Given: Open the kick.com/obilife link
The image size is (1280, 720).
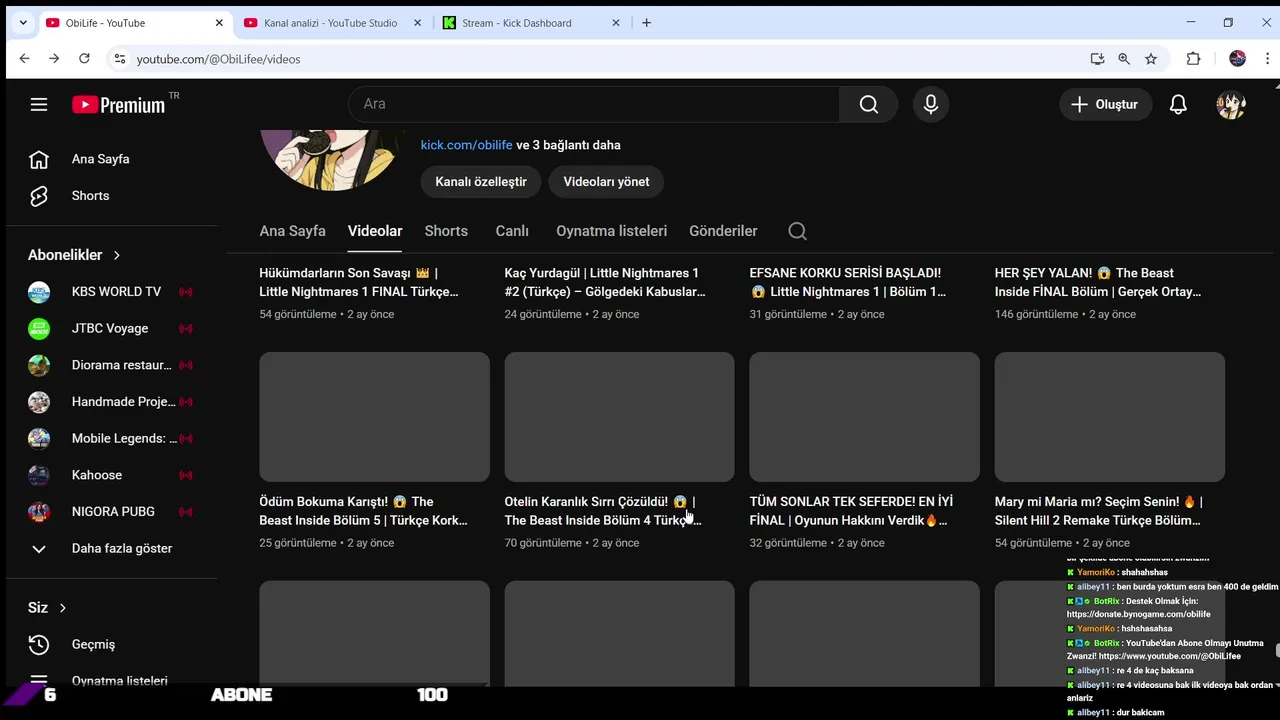Looking at the screenshot, I should (466, 145).
